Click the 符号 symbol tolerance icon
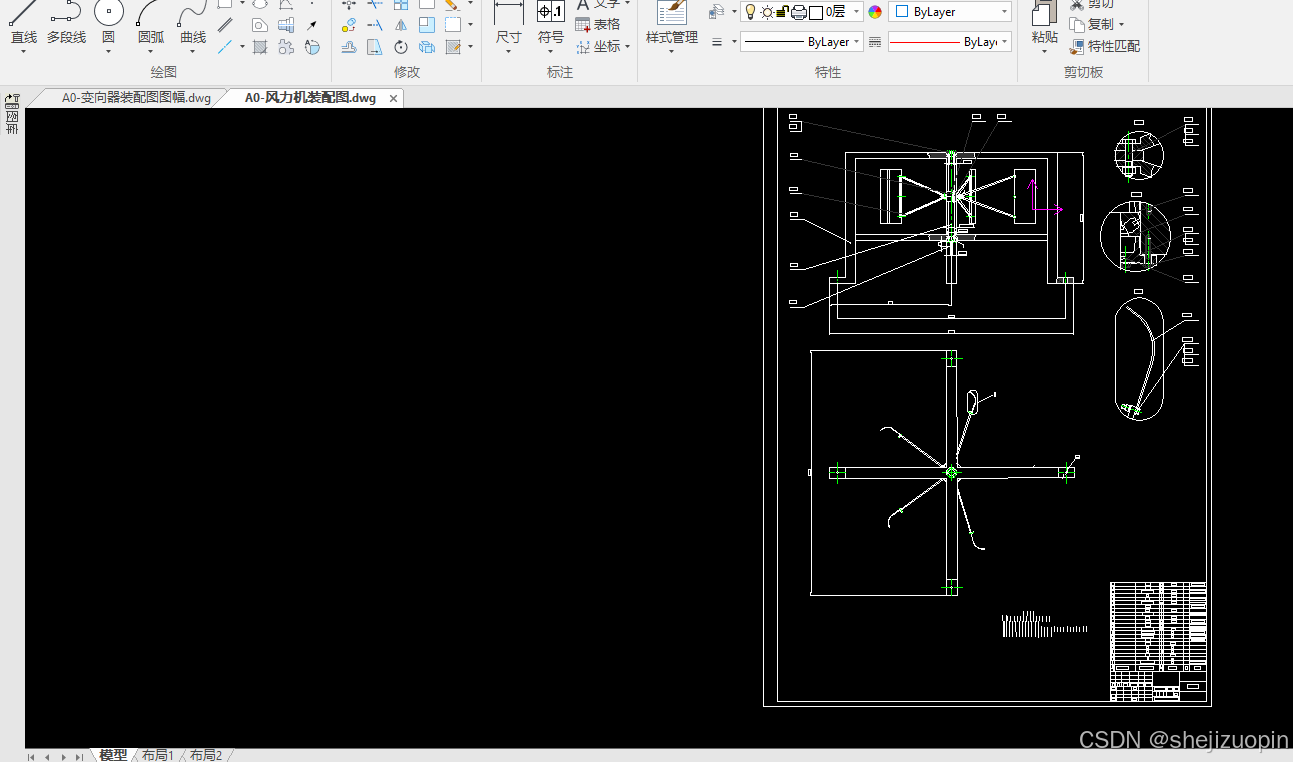The width and height of the screenshot is (1293, 762). 551,12
